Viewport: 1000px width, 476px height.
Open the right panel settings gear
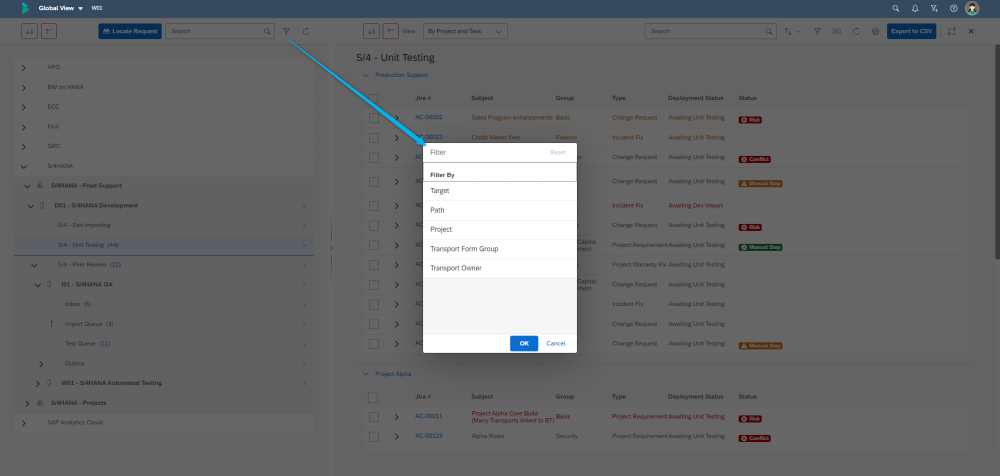[875, 31]
